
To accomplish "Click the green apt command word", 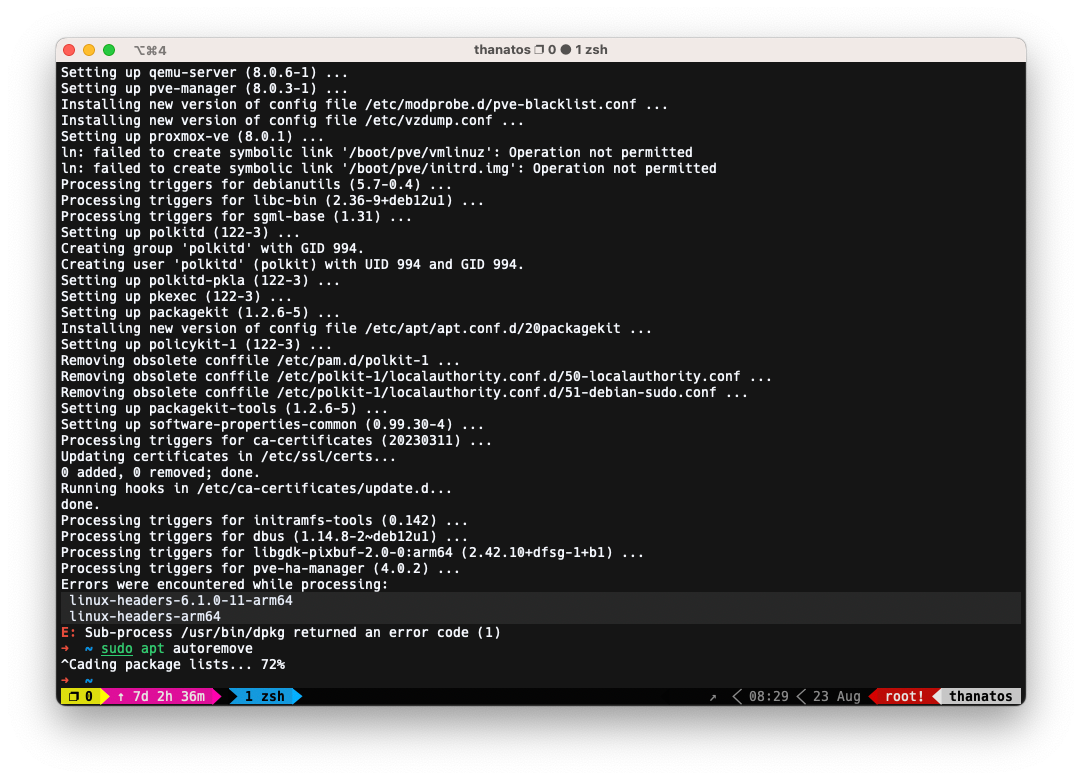I will [153, 648].
